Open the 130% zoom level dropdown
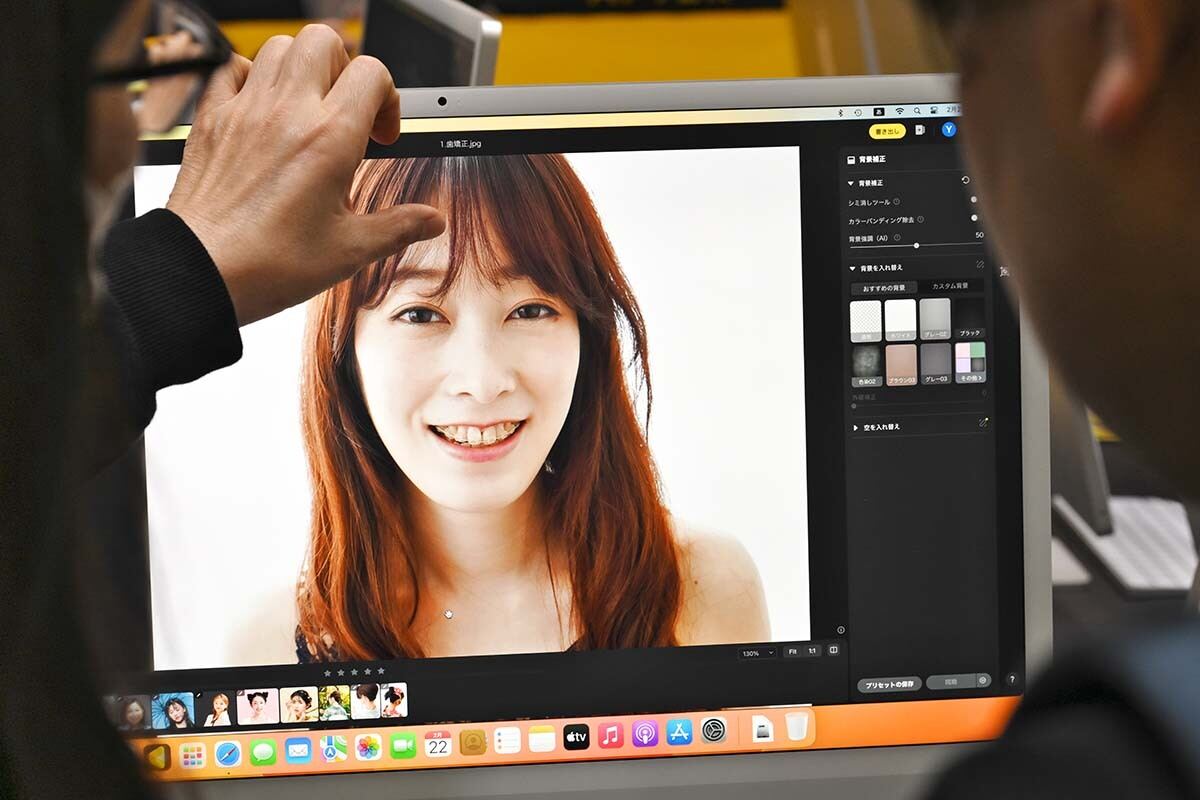The image size is (1200, 800). coord(756,653)
